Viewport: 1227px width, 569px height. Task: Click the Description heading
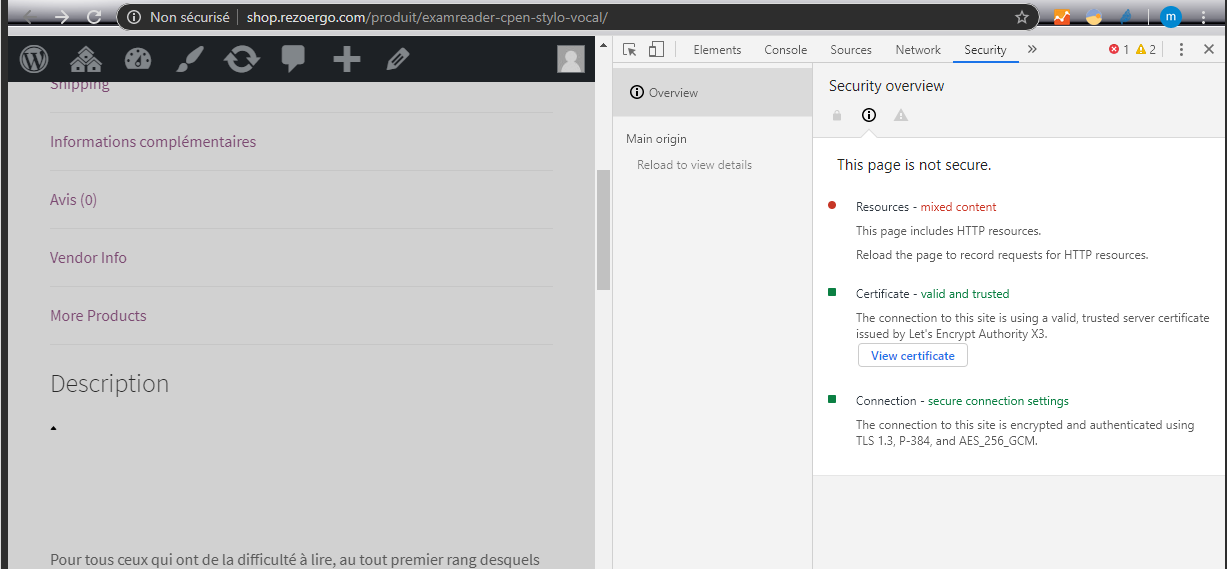[109, 384]
